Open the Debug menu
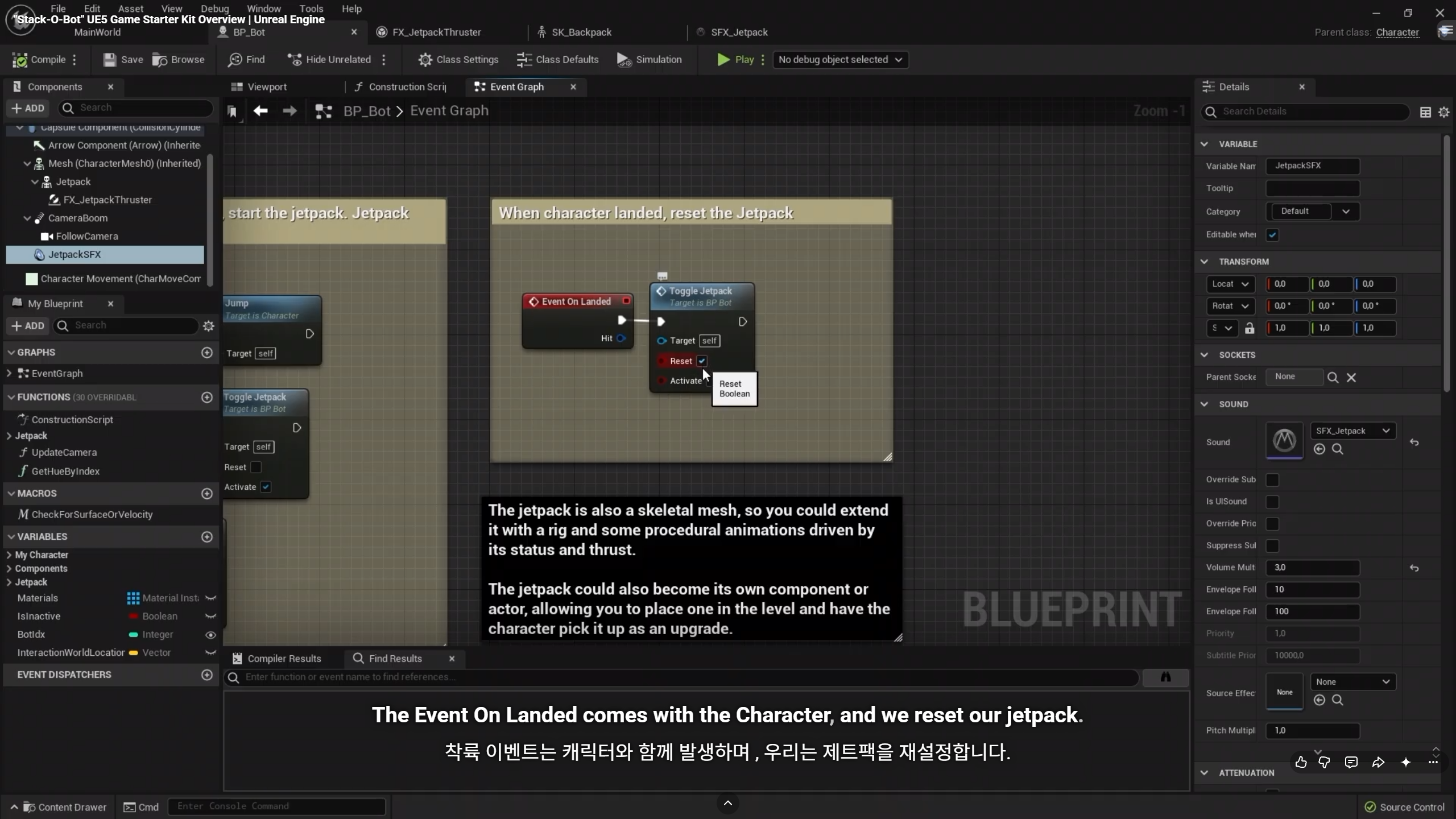This screenshot has width=1456, height=819. pos(214,9)
